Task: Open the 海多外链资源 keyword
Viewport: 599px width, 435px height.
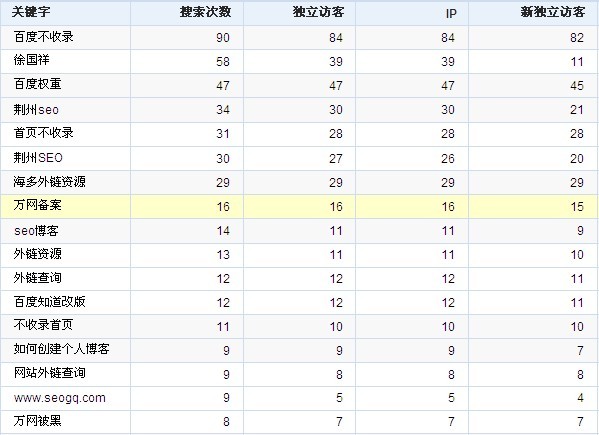Action: click(x=50, y=182)
